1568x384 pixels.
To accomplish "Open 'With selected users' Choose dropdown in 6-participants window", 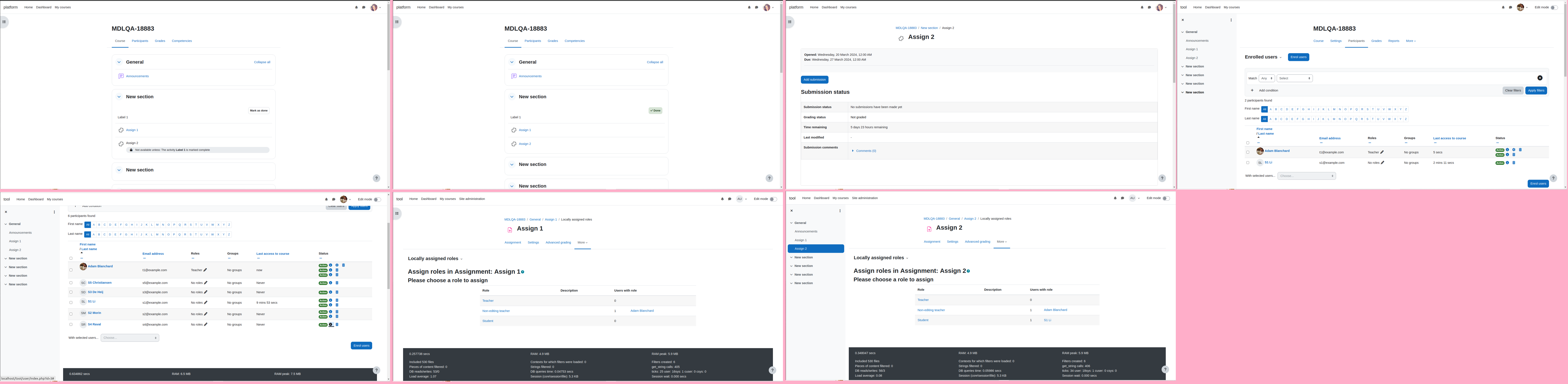I will (130, 338).
